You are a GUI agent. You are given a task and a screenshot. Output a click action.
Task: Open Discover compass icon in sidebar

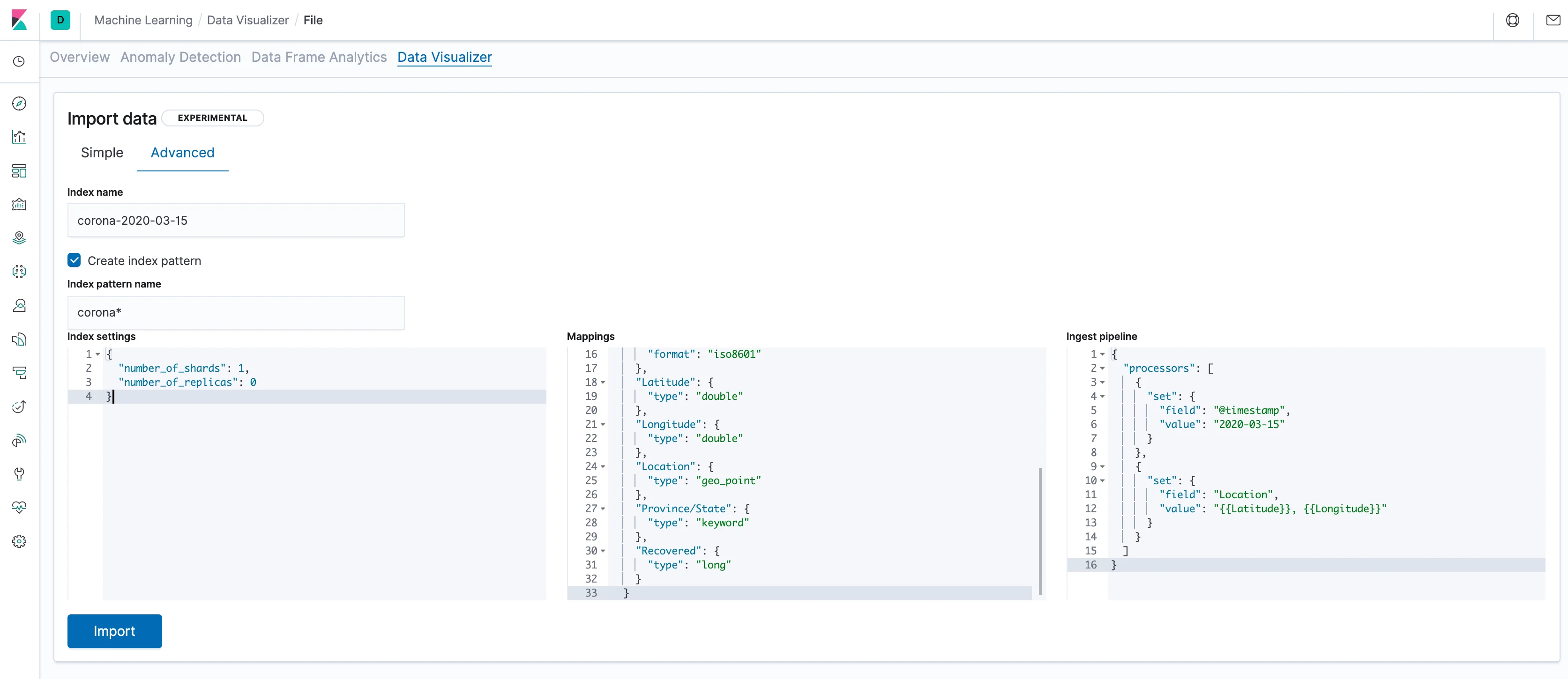pyautogui.click(x=20, y=103)
